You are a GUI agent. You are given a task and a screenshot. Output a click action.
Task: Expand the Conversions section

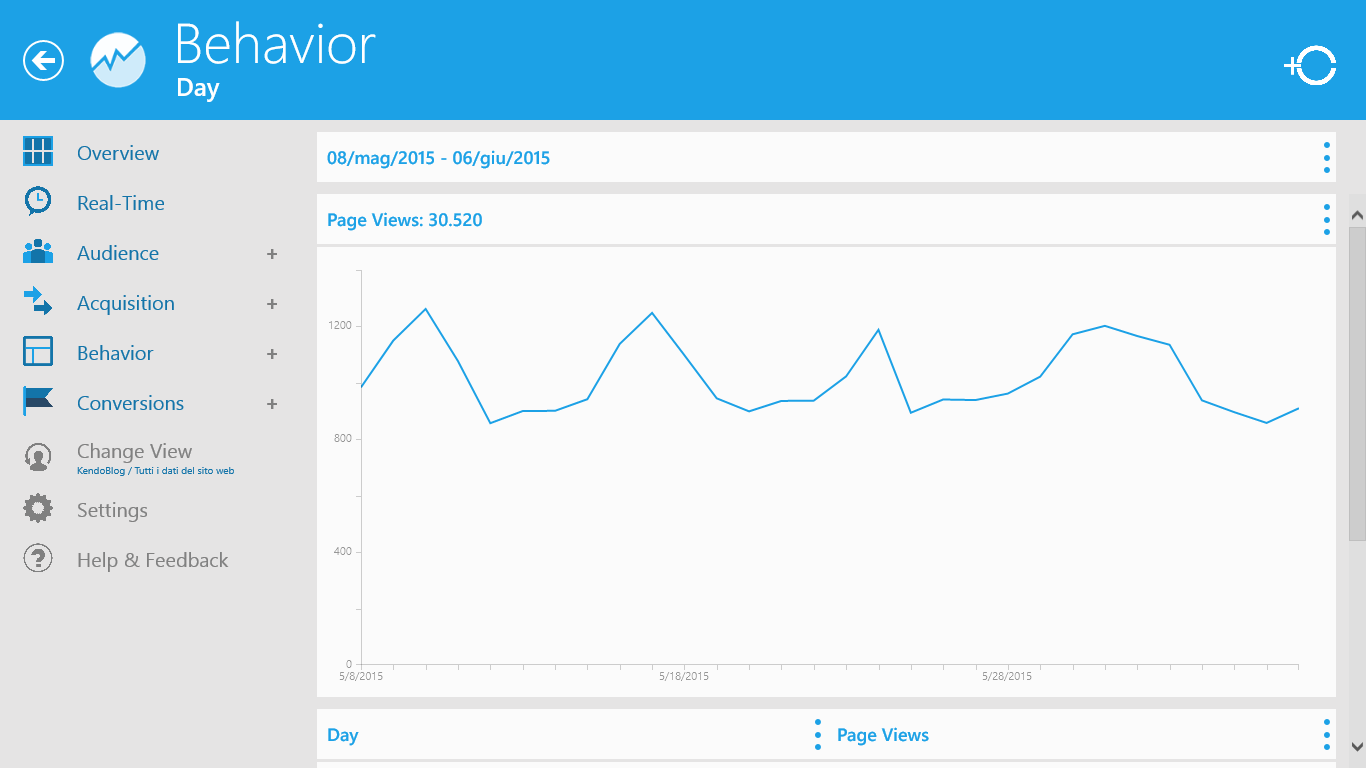tap(272, 404)
